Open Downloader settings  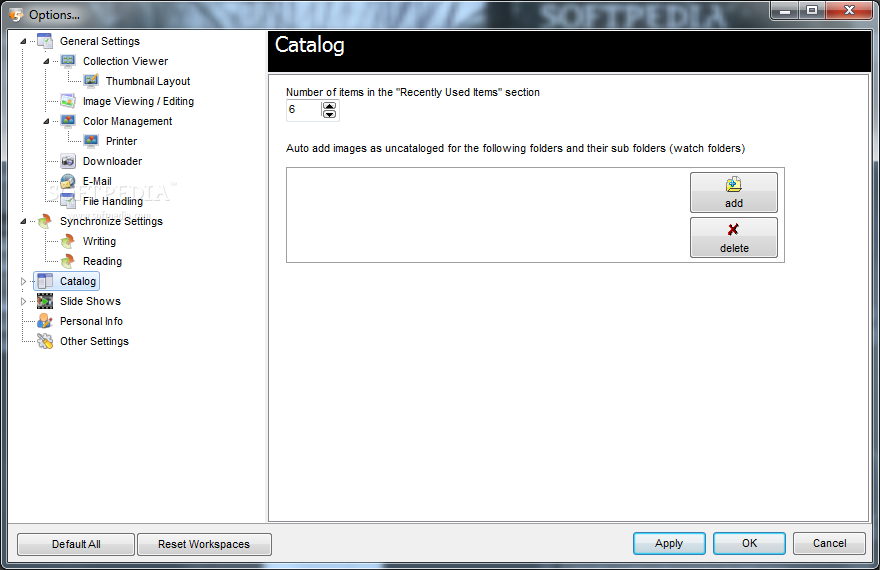pos(112,162)
